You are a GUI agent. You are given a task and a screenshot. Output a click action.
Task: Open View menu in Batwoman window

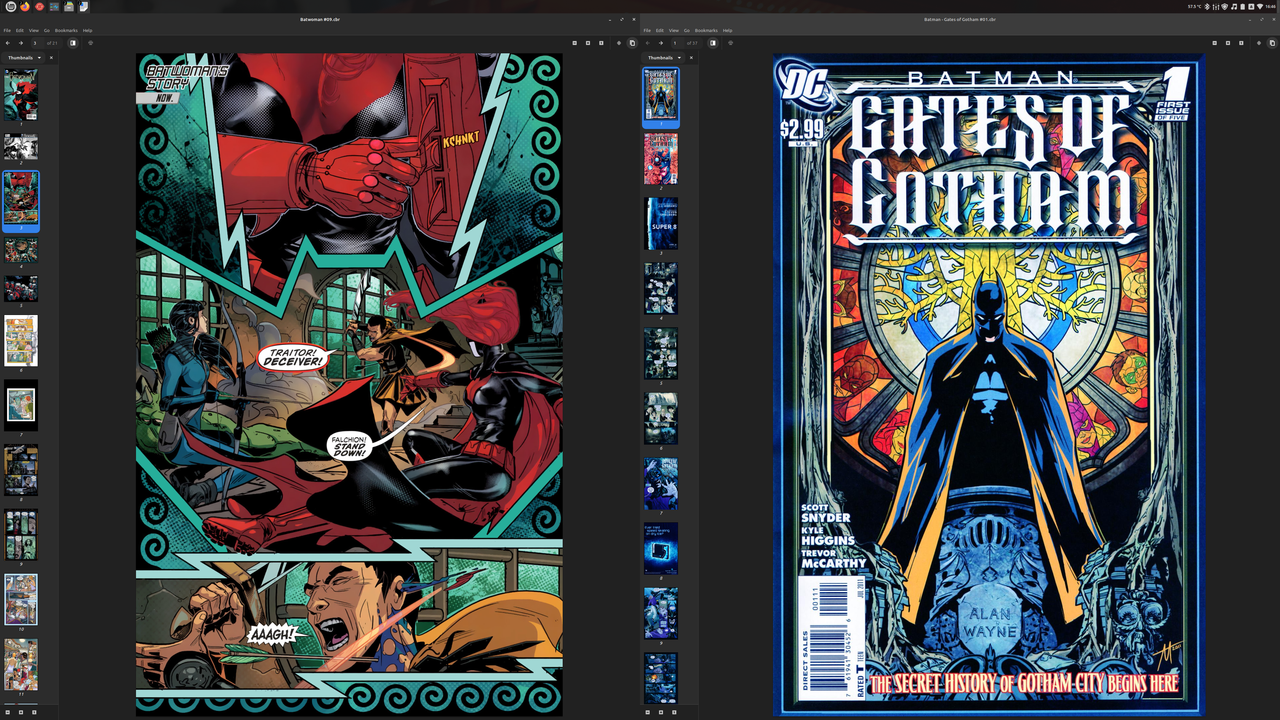34,31
